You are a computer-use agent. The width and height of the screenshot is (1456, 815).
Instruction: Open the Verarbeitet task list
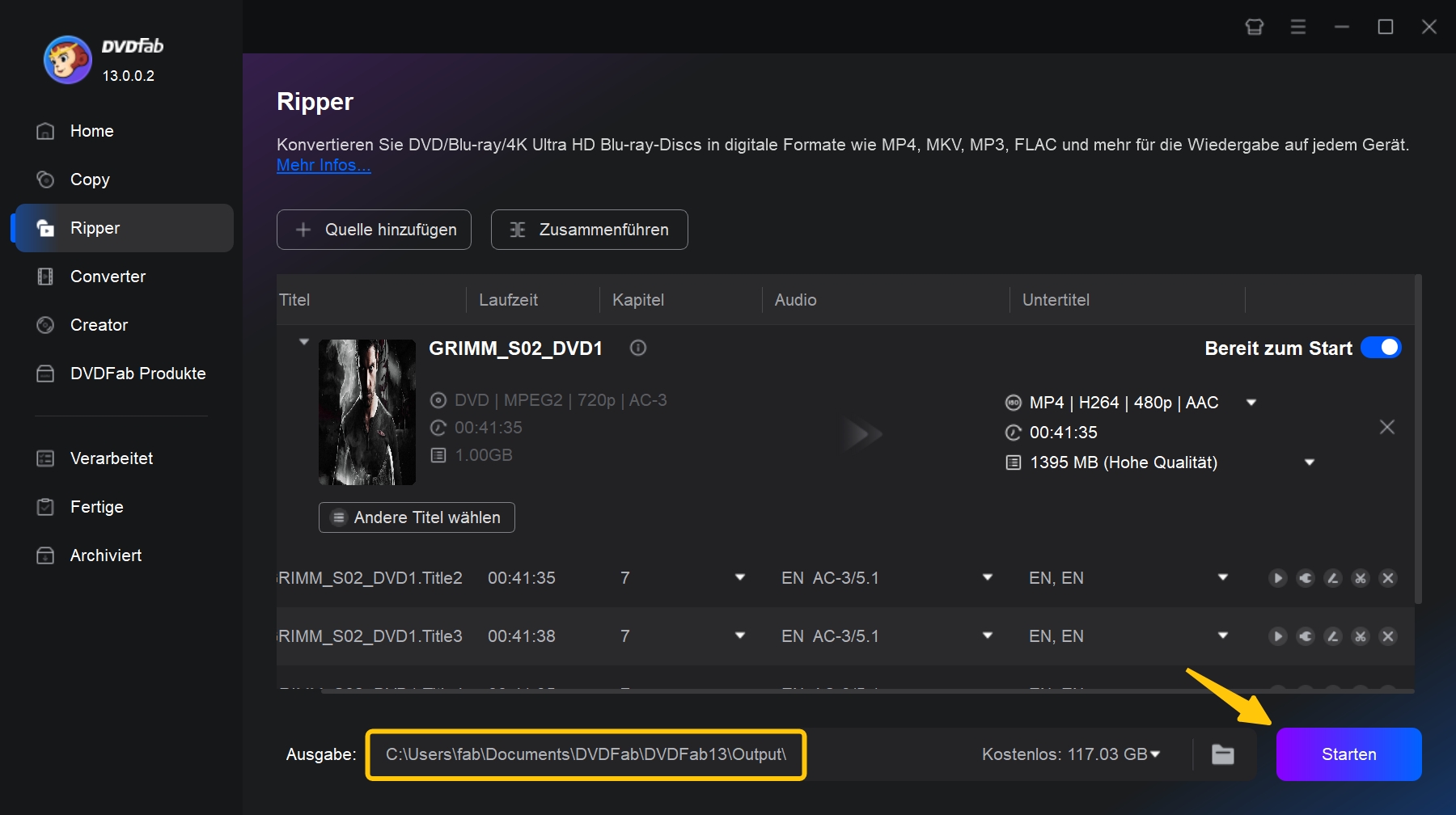point(125,458)
